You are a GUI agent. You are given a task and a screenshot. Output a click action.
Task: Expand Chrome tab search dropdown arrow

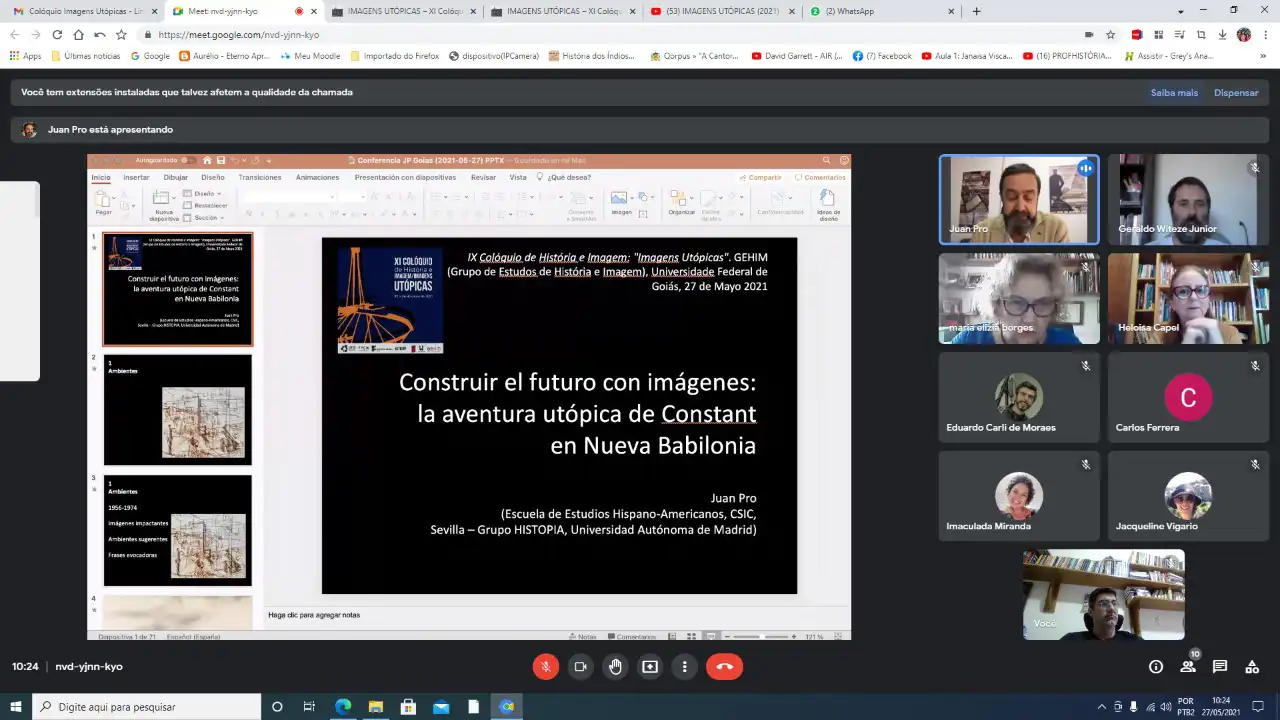[x=1181, y=11]
